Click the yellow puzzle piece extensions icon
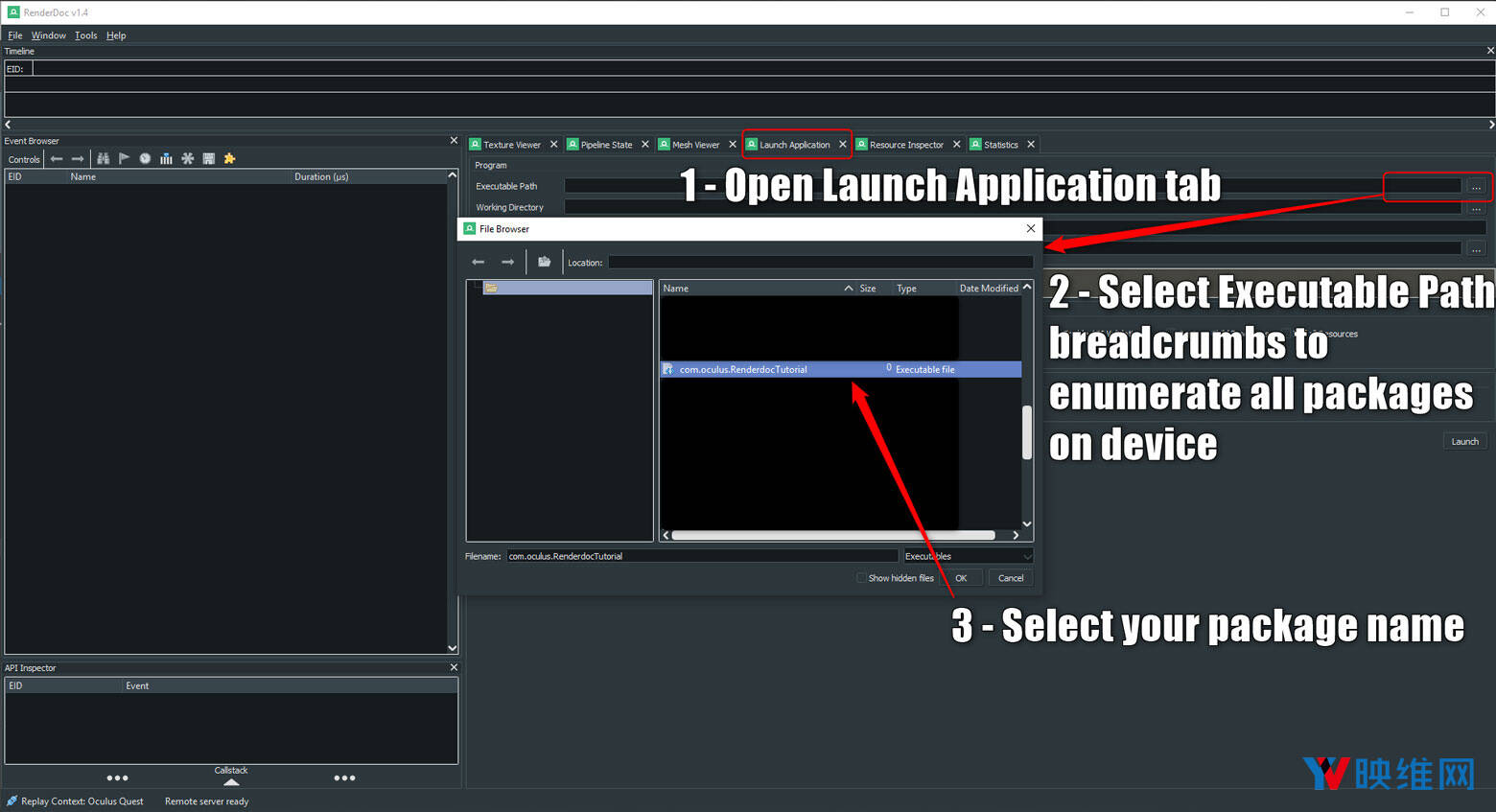The image size is (1496, 812). tap(230, 159)
